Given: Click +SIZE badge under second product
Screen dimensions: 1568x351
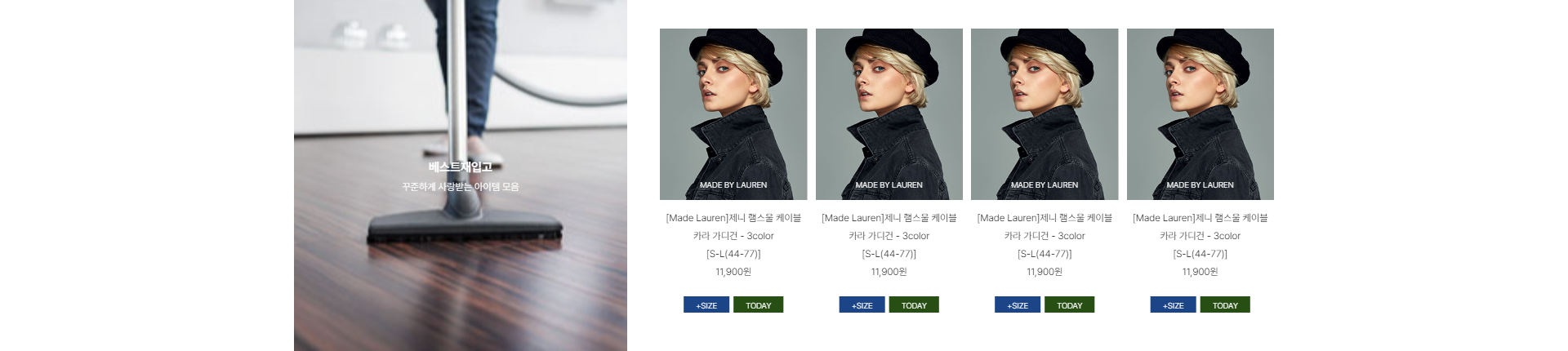Looking at the screenshot, I should [x=862, y=304].
